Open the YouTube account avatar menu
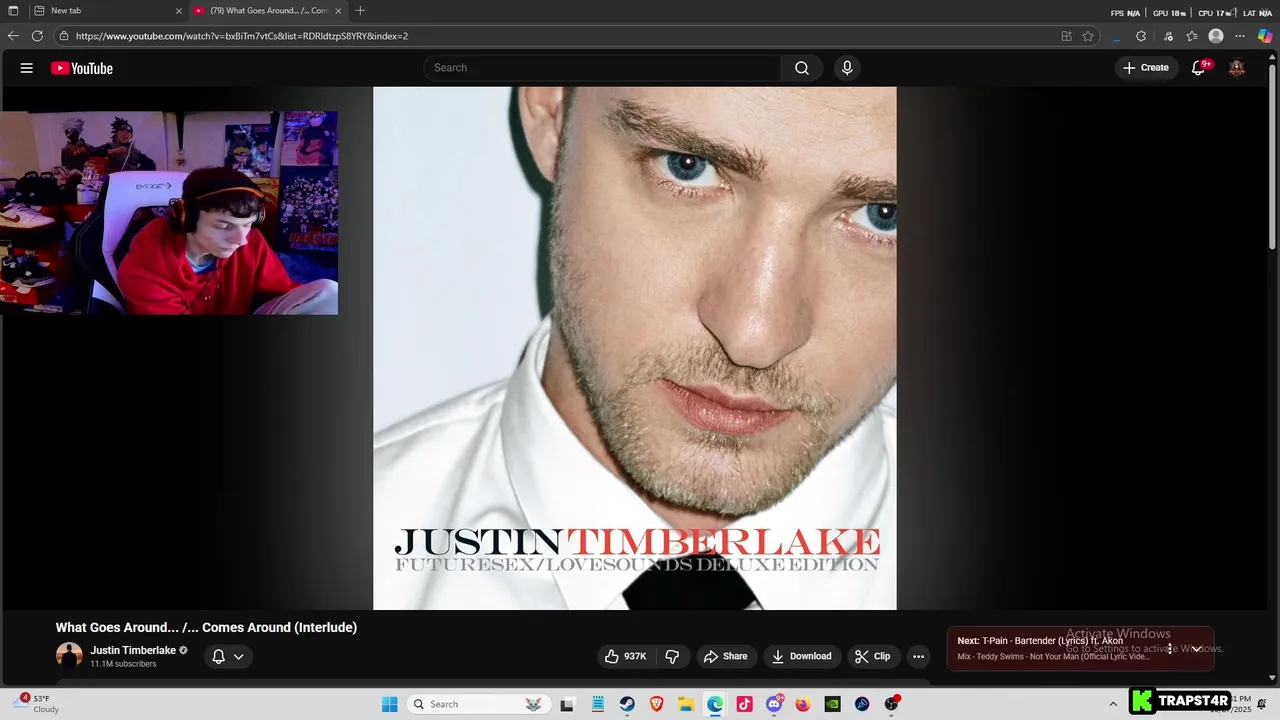Image resolution: width=1280 pixels, height=720 pixels. pos(1237,68)
